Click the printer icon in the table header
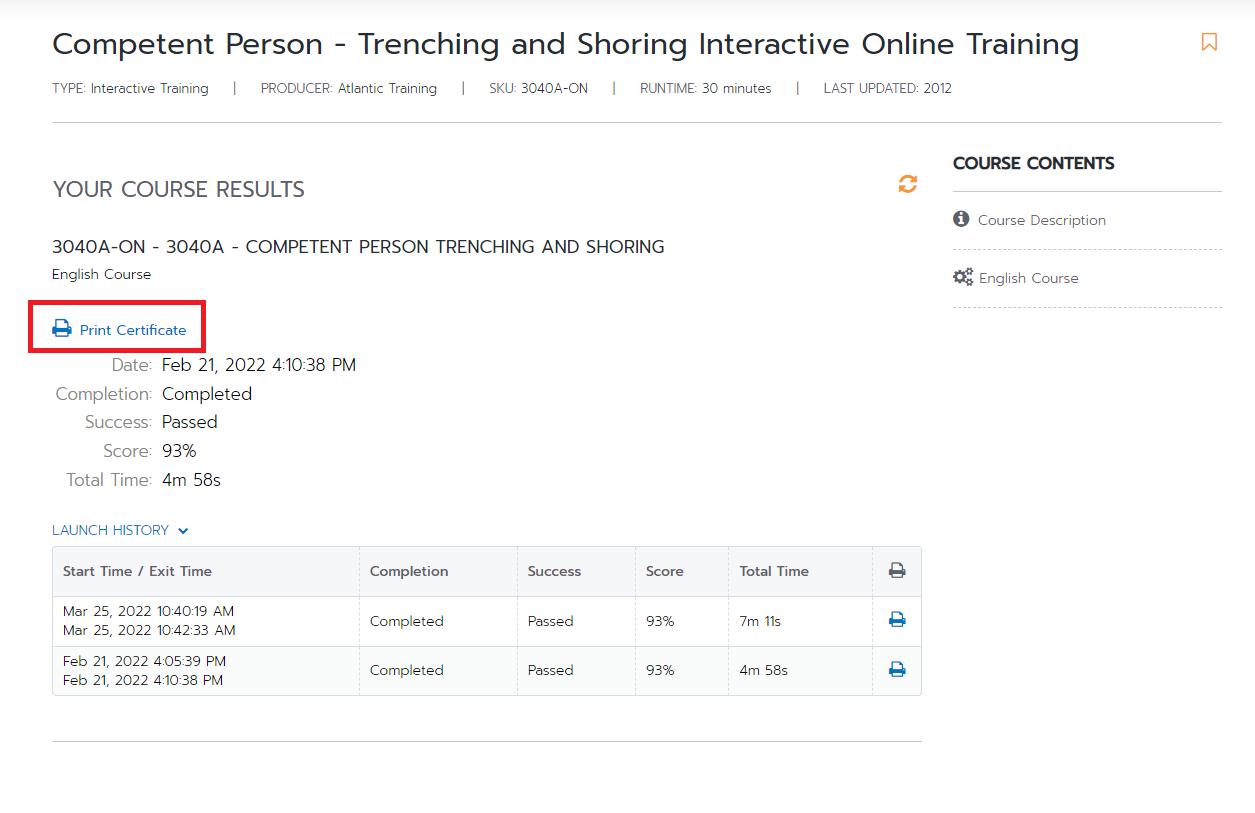Viewport: 1255px width, 813px height. pyautogui.click(x=897, y=571)
